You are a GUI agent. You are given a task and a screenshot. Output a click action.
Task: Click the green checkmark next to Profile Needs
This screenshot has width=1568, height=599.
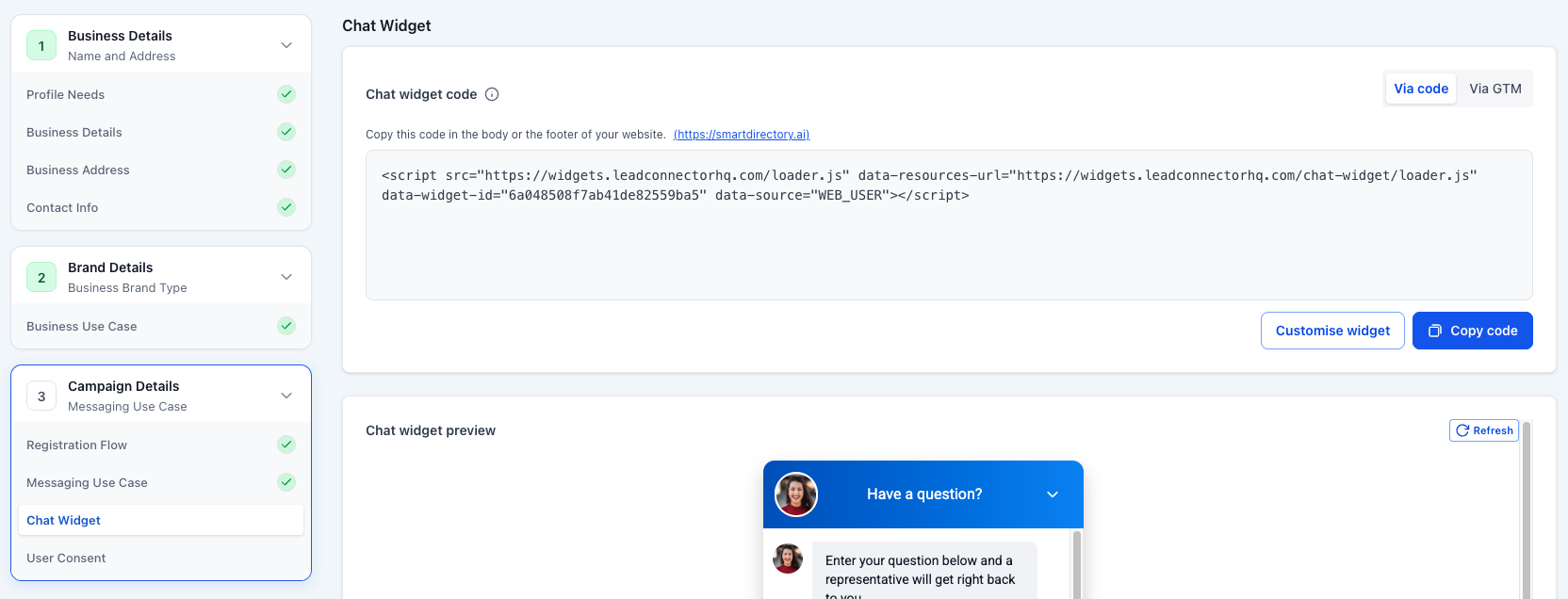286,94
